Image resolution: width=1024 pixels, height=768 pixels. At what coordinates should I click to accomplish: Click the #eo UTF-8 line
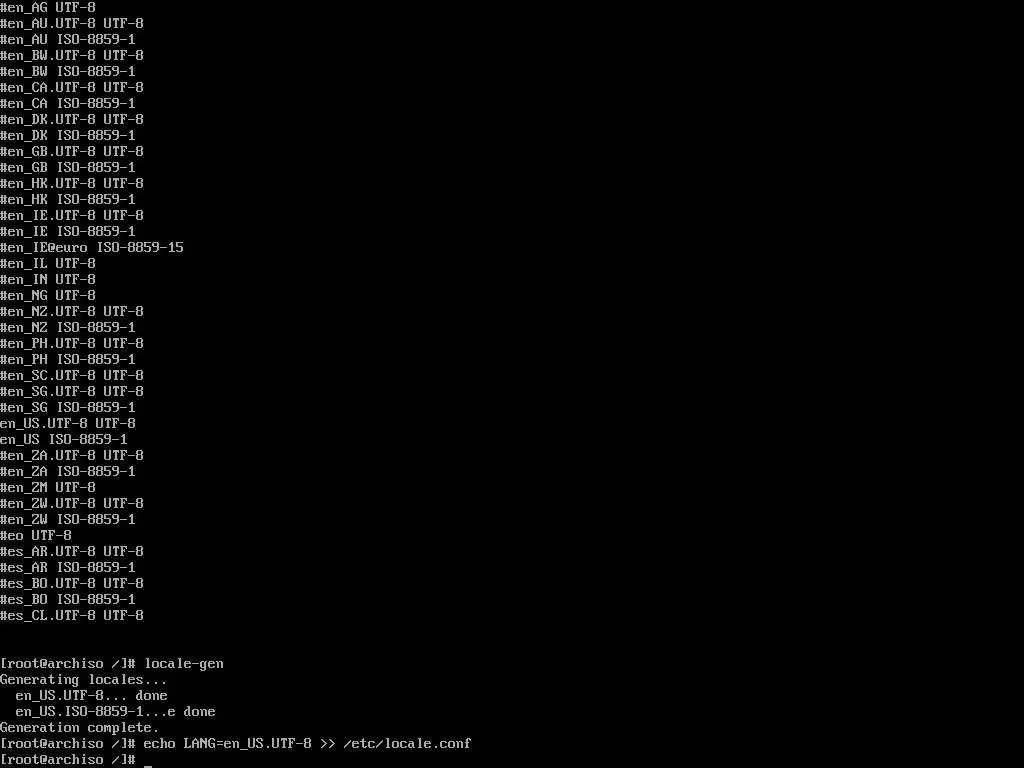click(36, 536)
